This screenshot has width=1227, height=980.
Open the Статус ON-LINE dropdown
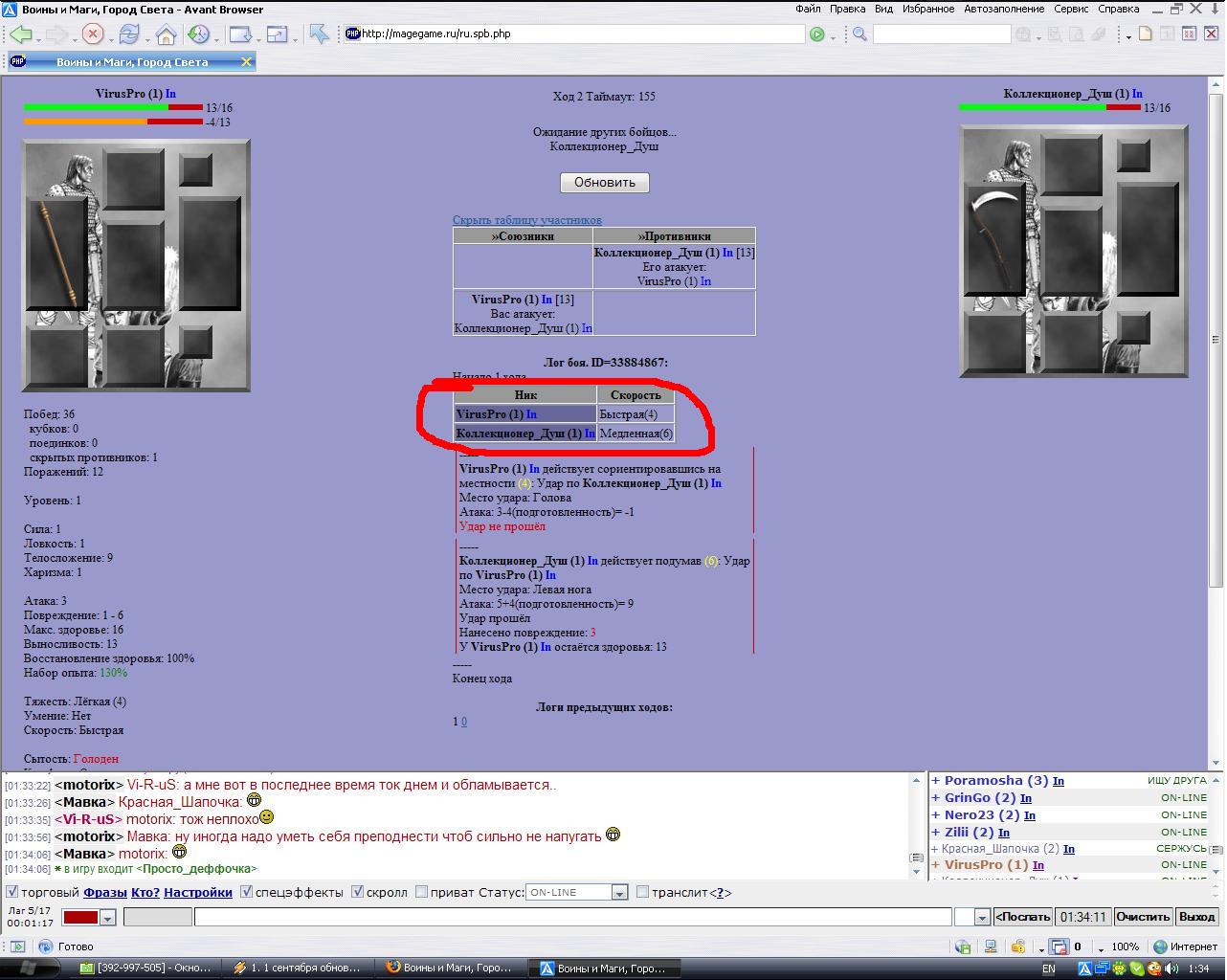(x=619, y=893)
